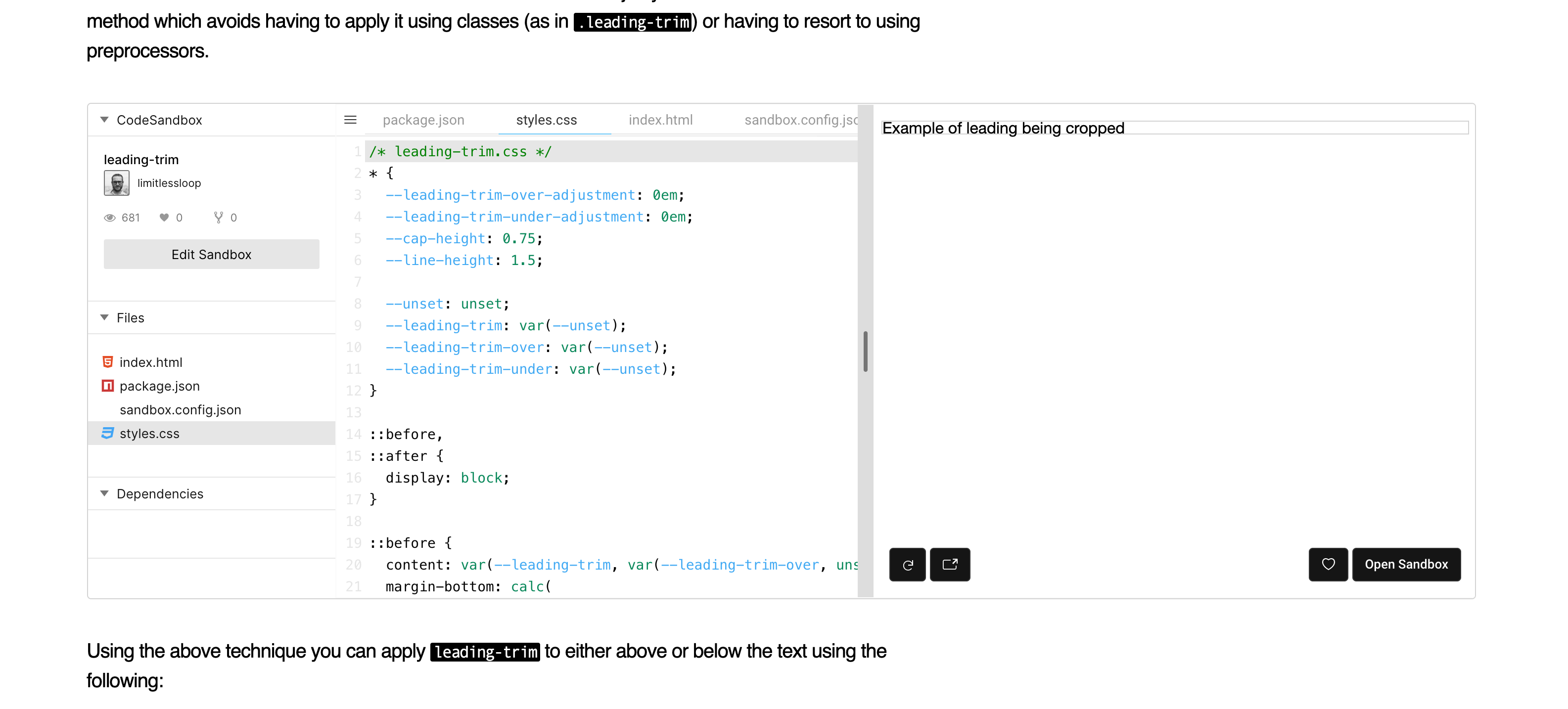Click 'Example of leading being cropped' preview text
The width and height of the screenshot is (1568, 709).
click(x=1003, y=129)
